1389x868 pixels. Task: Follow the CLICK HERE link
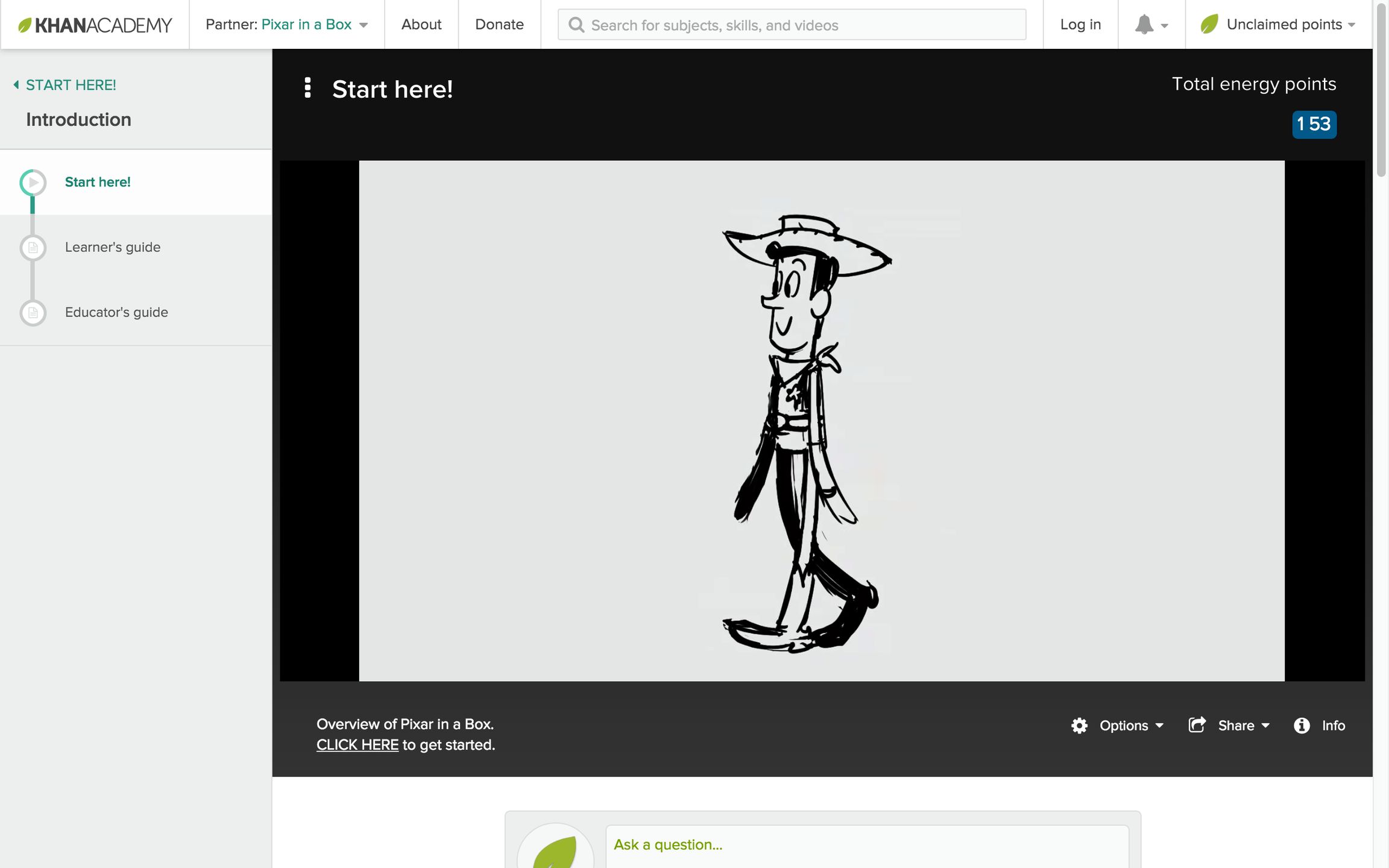coord(357,745)
